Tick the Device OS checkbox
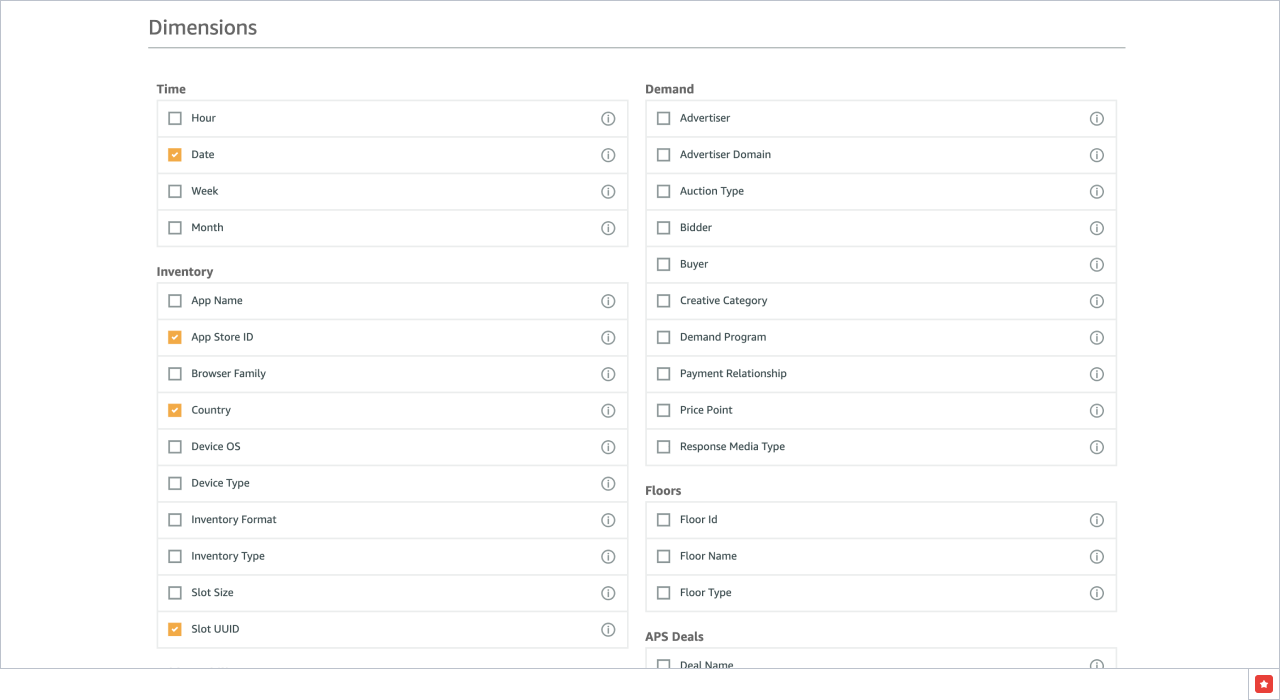 (x=175, y=447)
